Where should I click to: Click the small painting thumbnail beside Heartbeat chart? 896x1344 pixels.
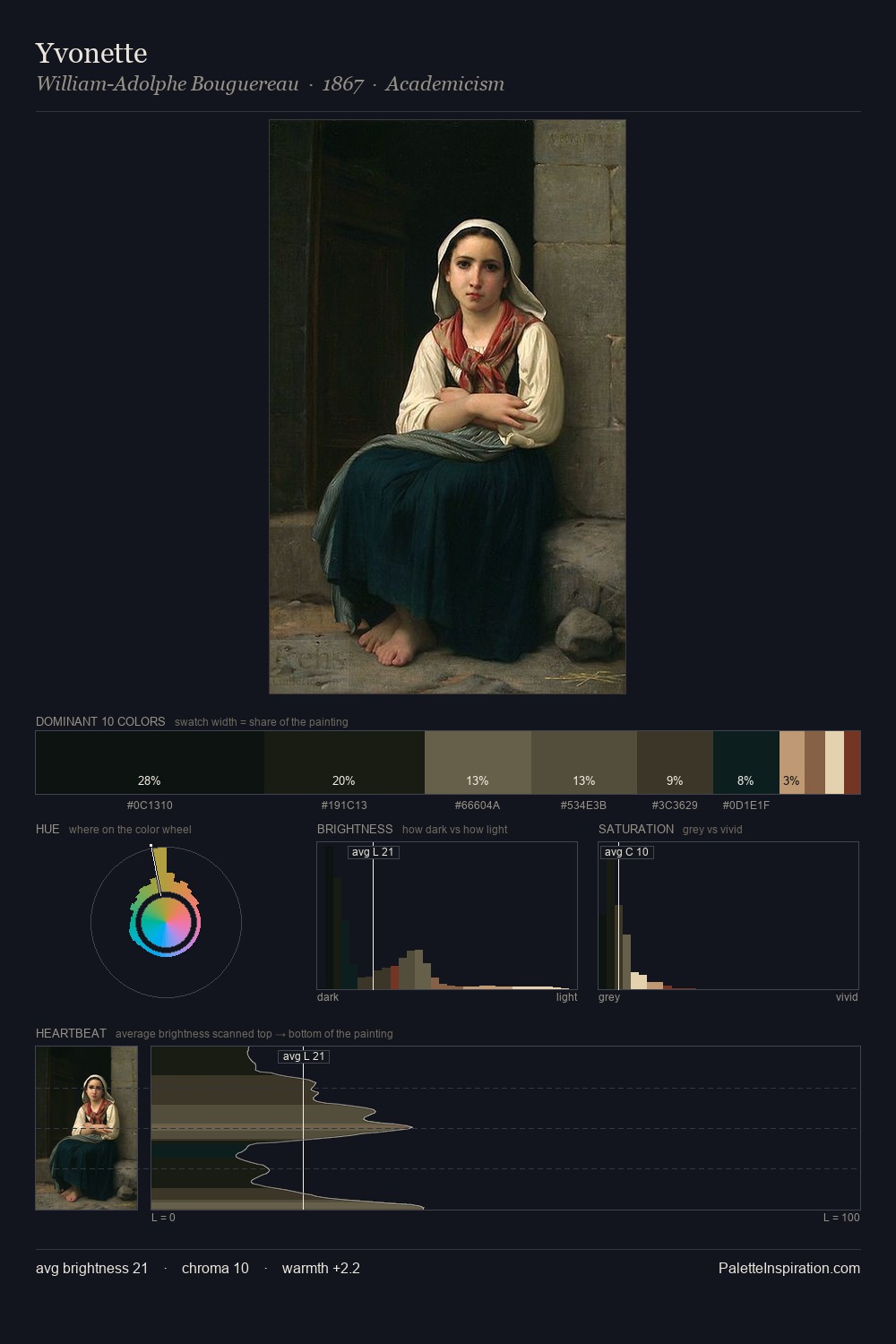(87, 1128)
